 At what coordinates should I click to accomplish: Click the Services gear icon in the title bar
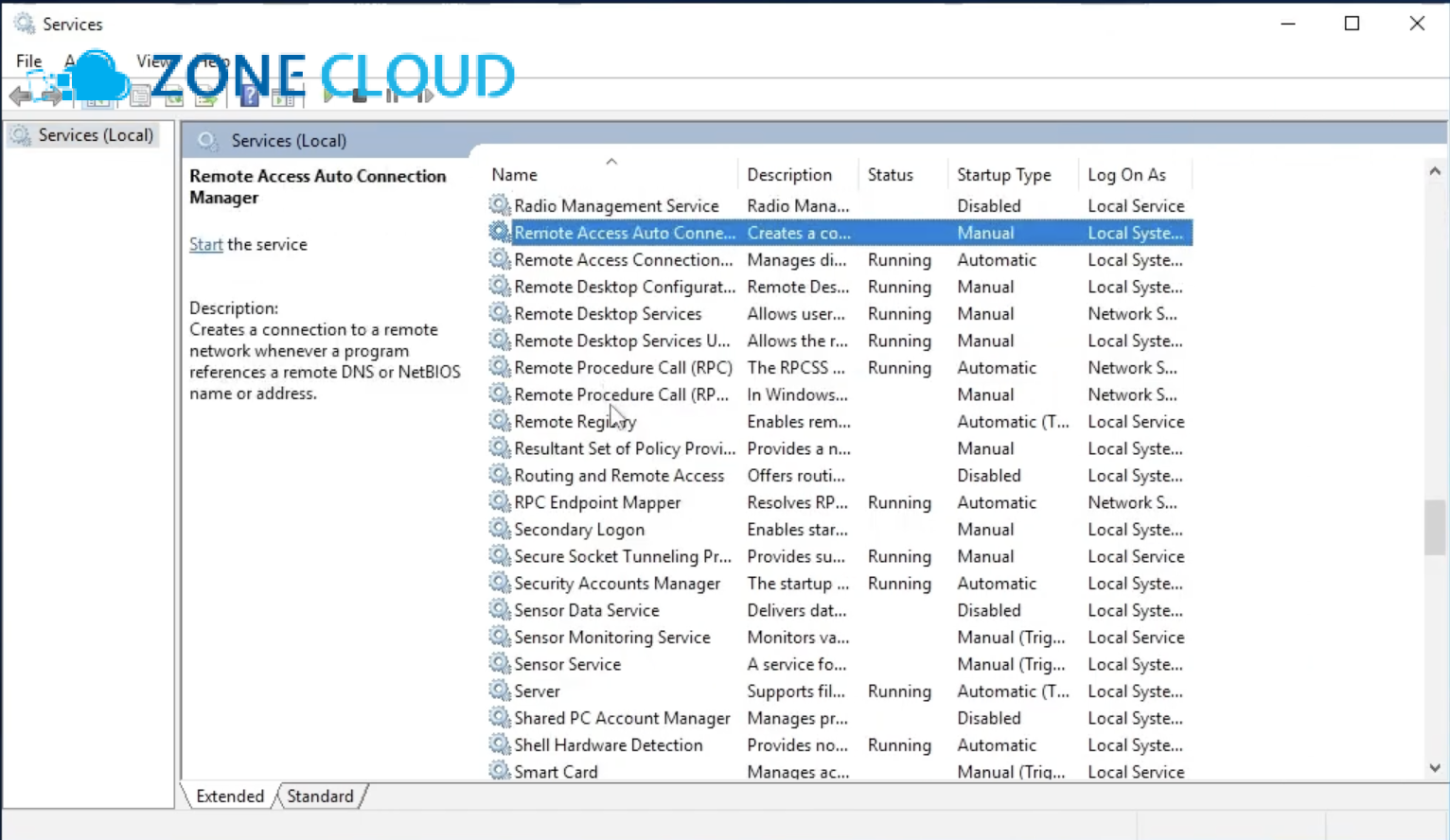[24, 24]
